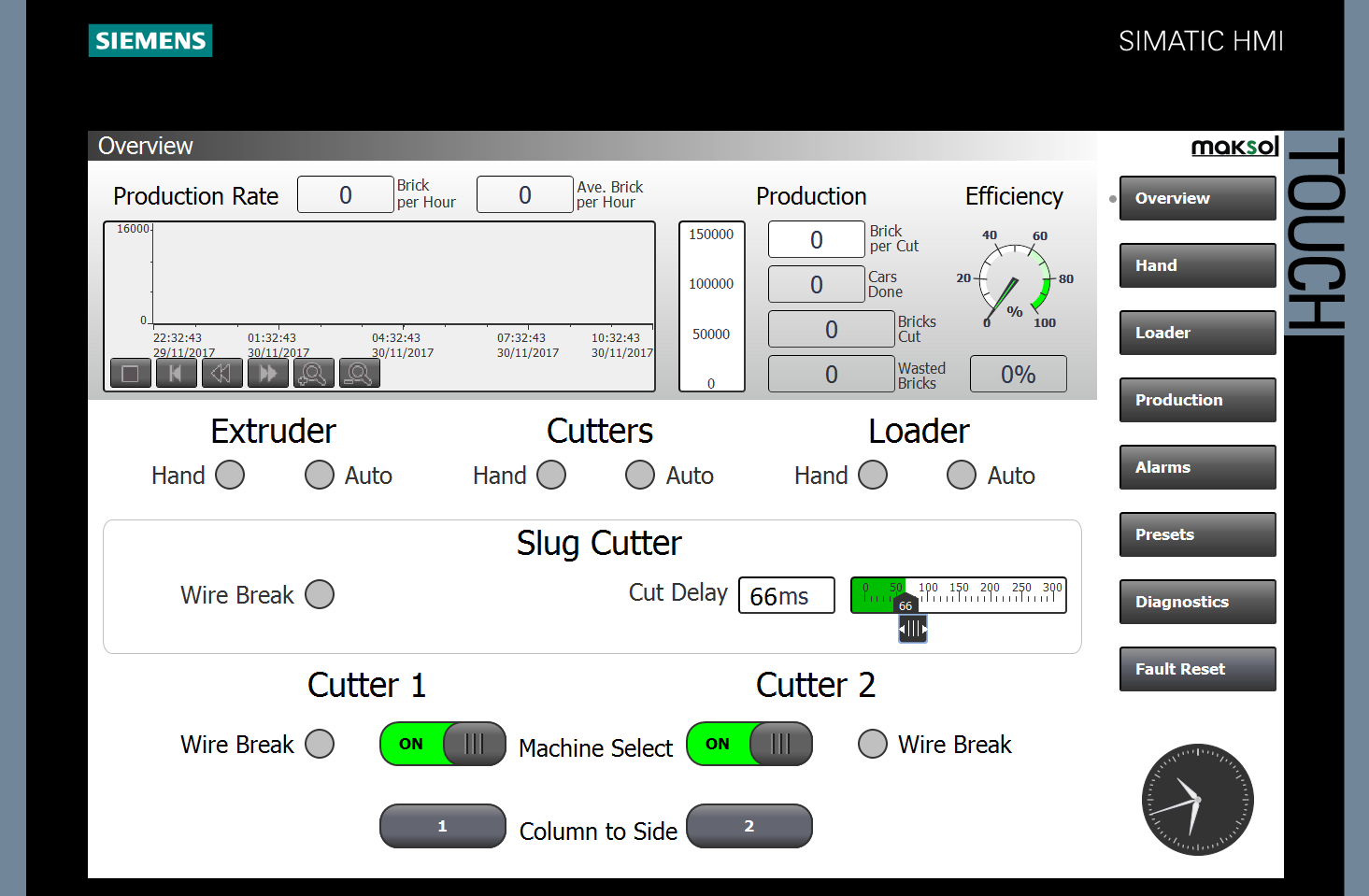Click the Ave. Brick per Hour field

[525, 194]
